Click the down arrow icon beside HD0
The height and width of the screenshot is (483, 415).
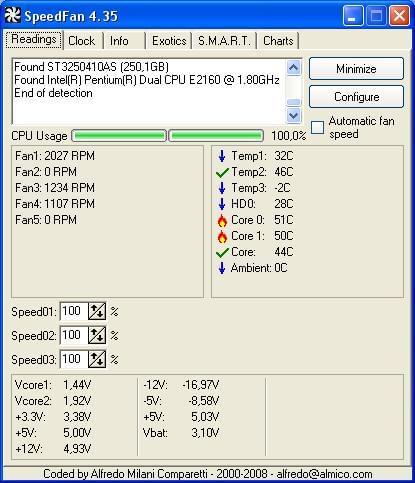click(x=222, y=204)
